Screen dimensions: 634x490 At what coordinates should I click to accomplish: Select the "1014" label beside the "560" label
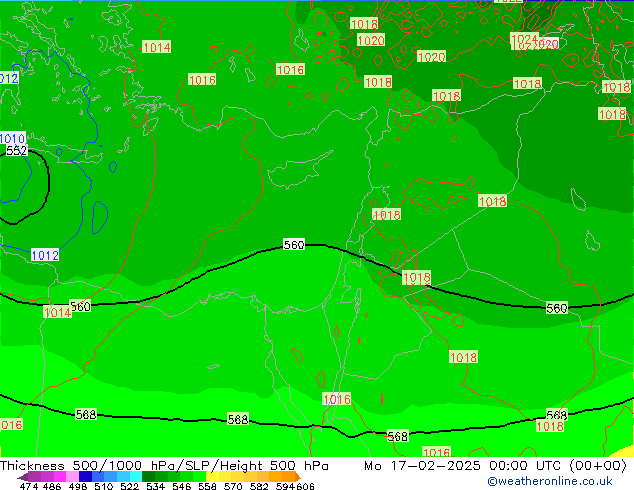(57, 313)
